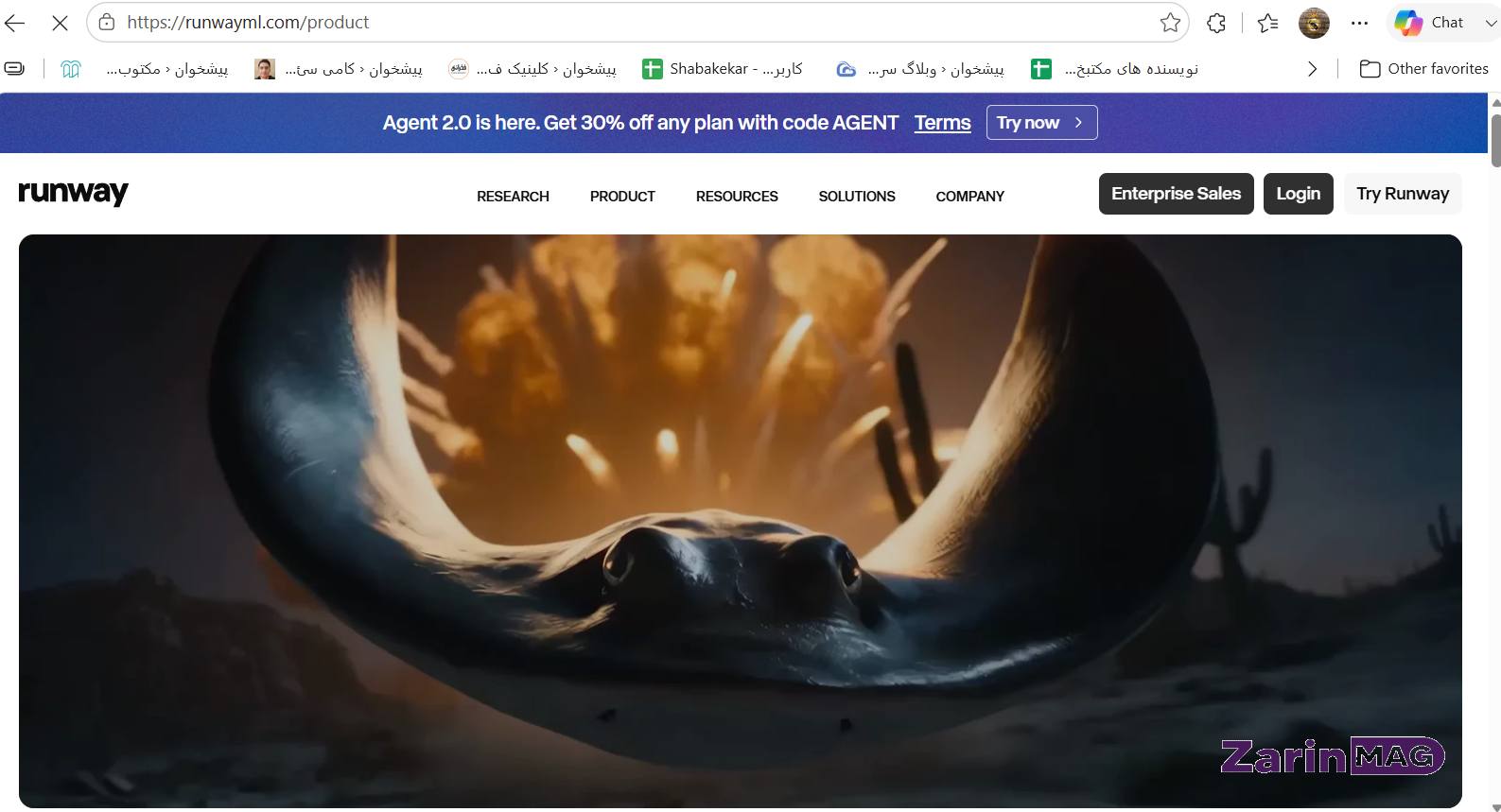
Task: Go back with the browser back arrow
Action: pyautogui.click(x=15, y=23)
